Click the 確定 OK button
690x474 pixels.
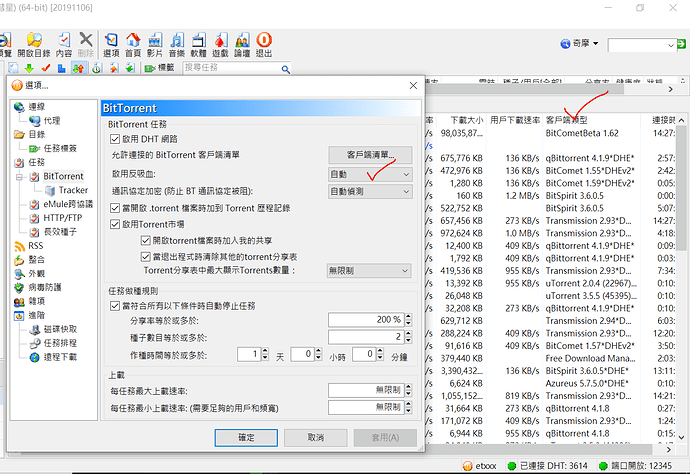pyautogui.click(x=246, y=437)
